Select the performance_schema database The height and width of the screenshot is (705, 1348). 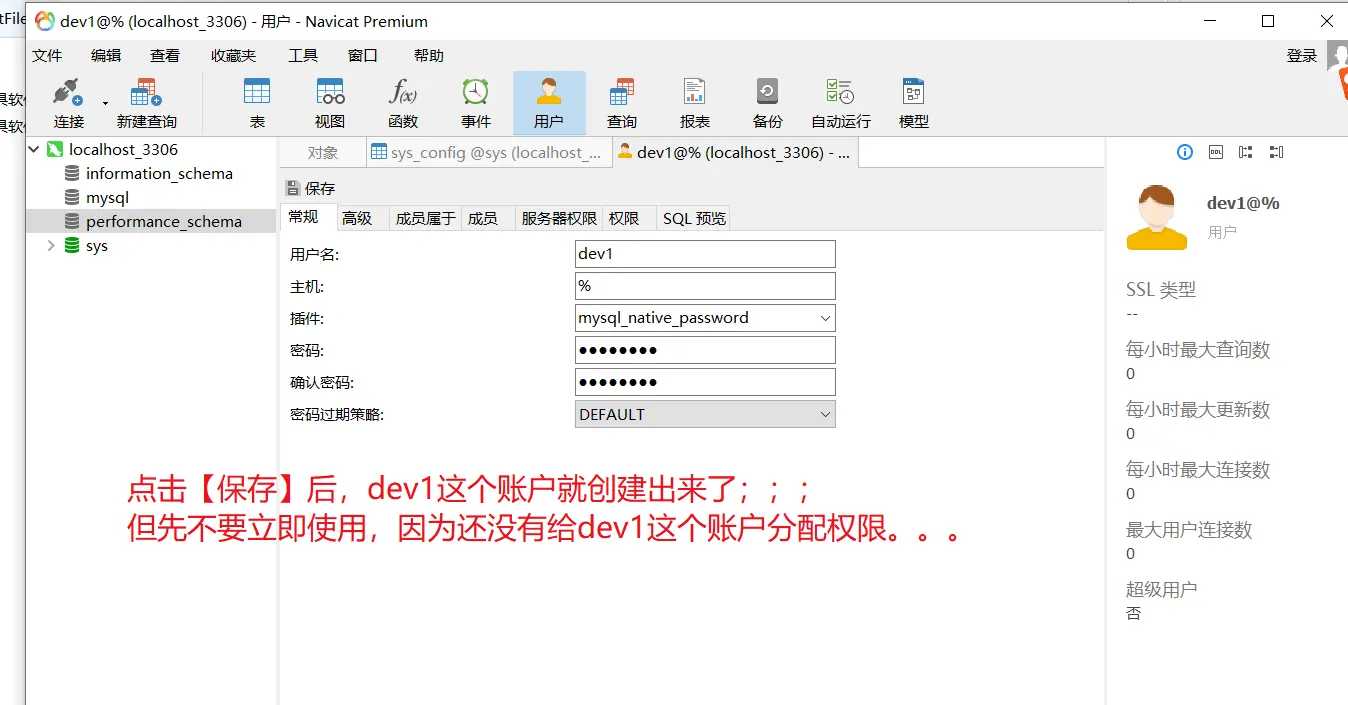pyautogui.click(x=164, y=221)
